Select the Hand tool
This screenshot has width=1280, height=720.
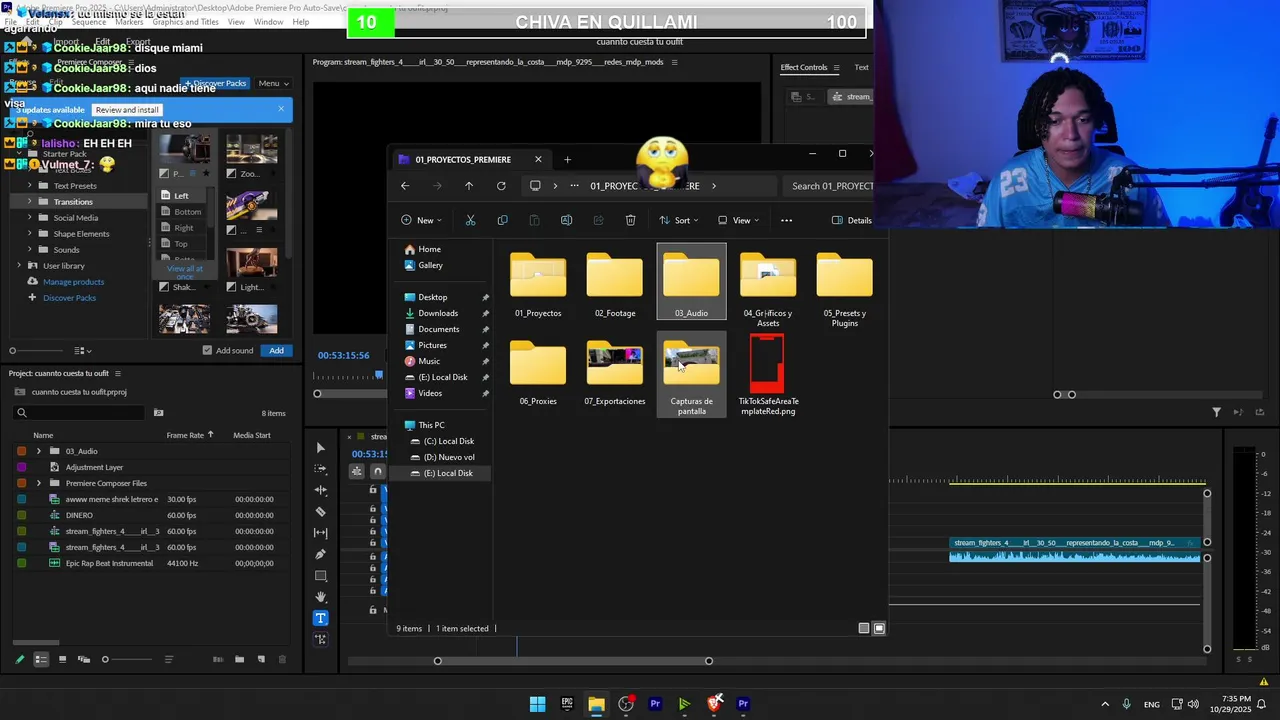click(x=320, y=597)
